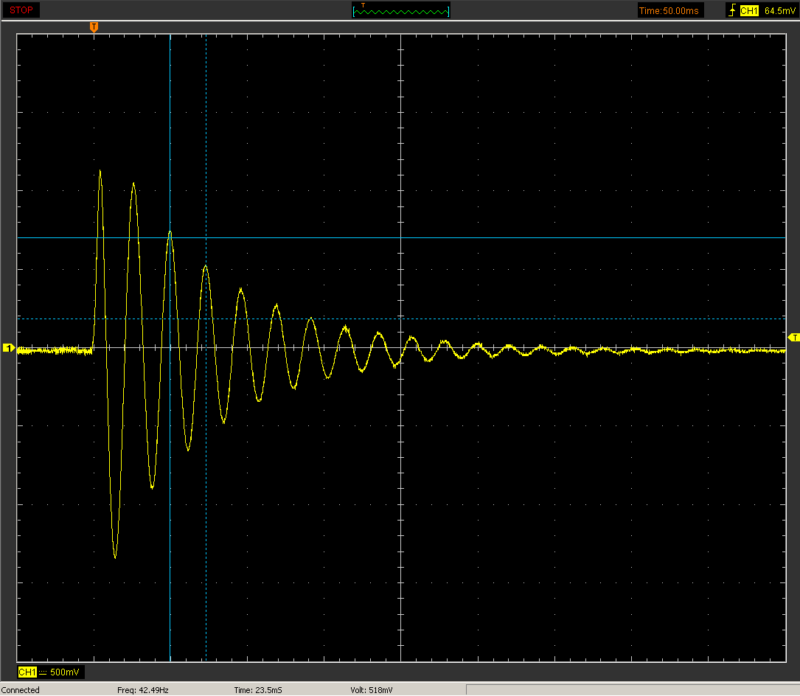Click the waveform memory overview thumbnail
This screenshot has width=800, height=696.
pos(401,10)
